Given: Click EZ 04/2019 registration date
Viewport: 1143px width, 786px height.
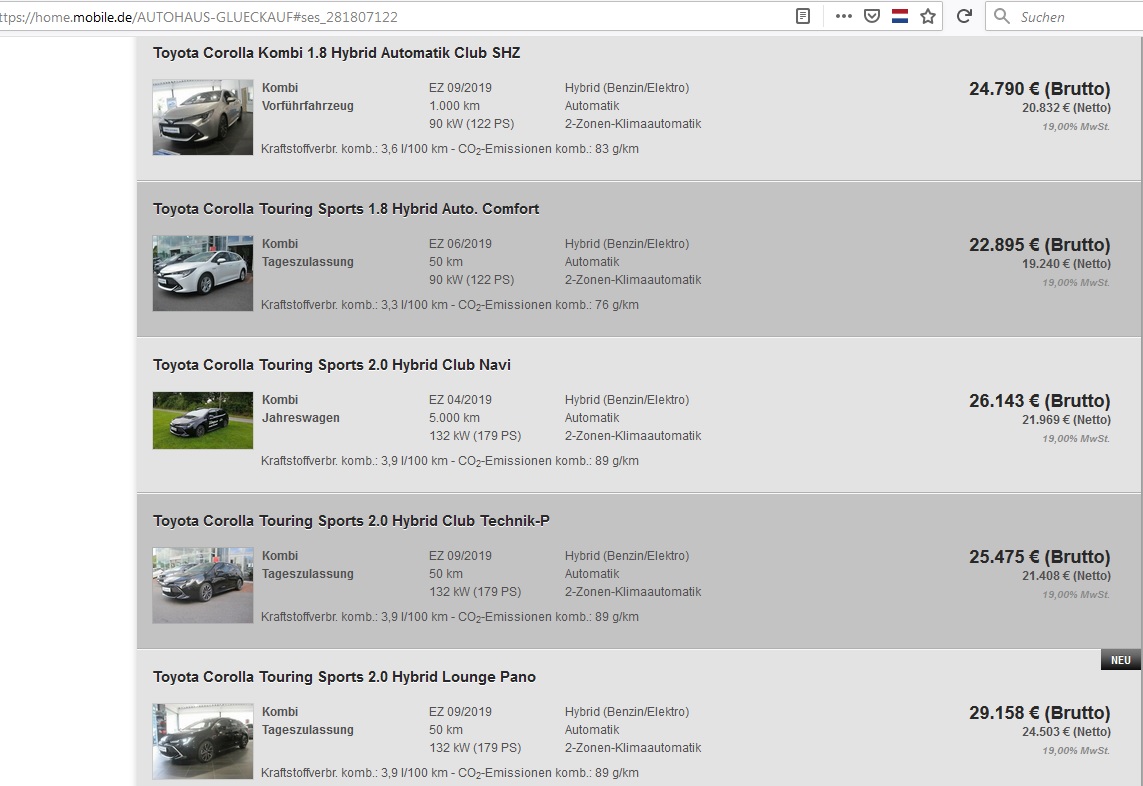Looking at the screenshot, I should pos(460,400).
